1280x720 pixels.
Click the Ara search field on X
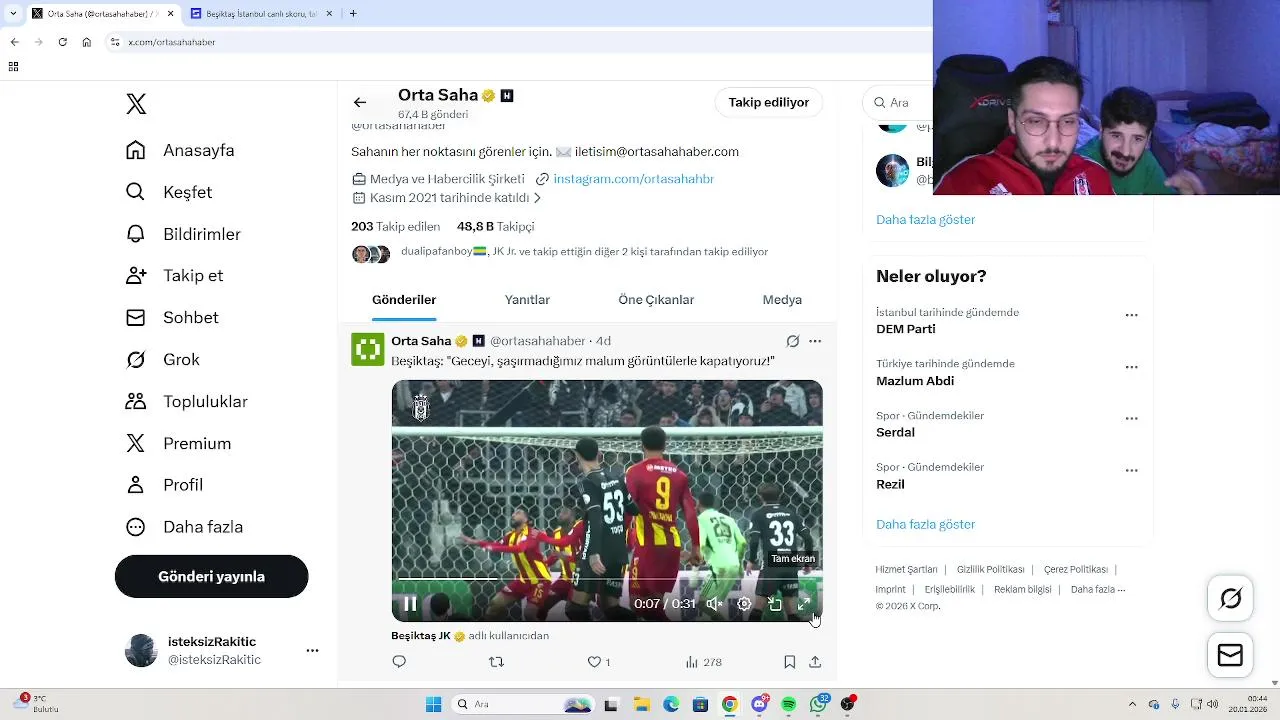(900, 102)
